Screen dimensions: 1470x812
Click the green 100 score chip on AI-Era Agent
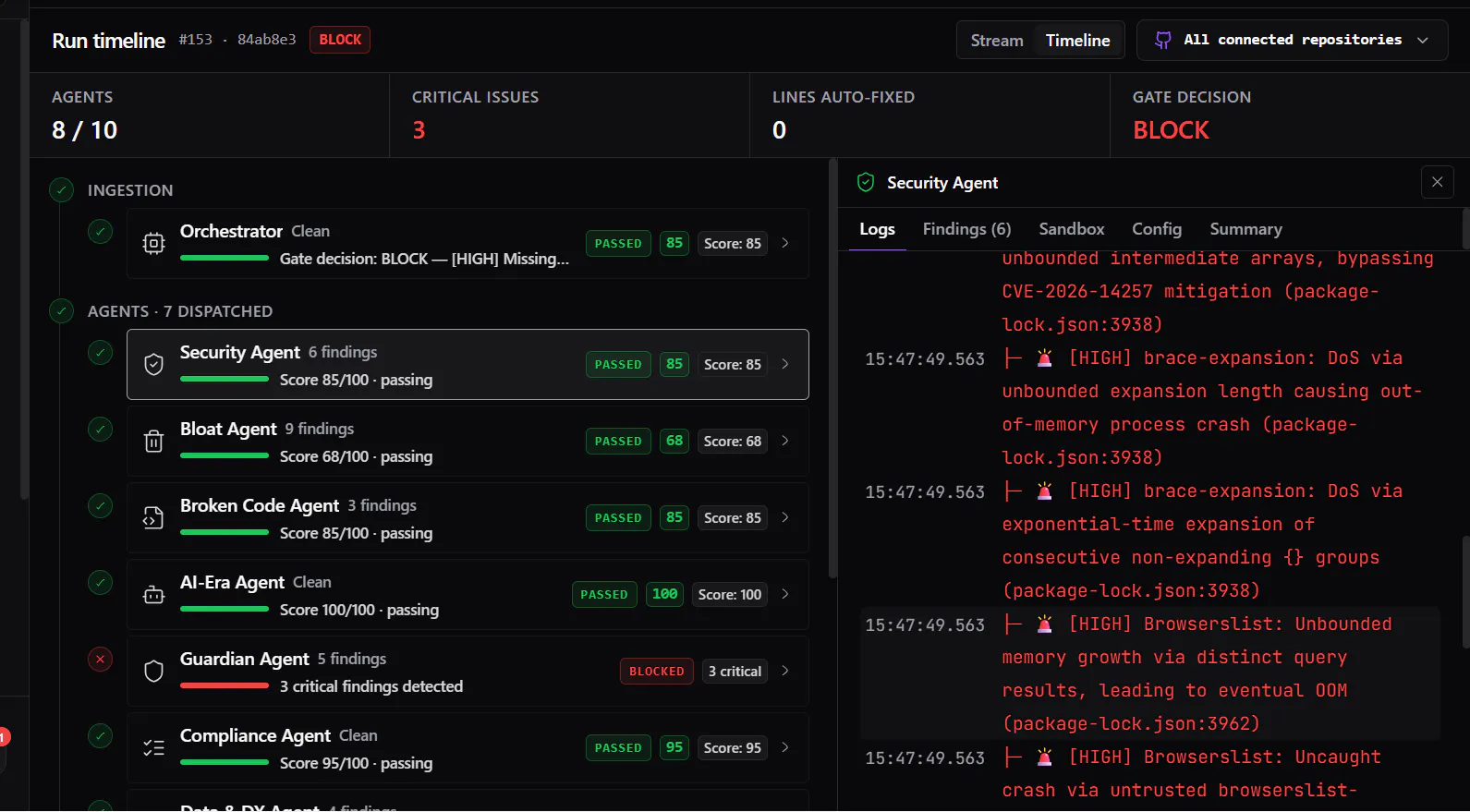point(664,594)
